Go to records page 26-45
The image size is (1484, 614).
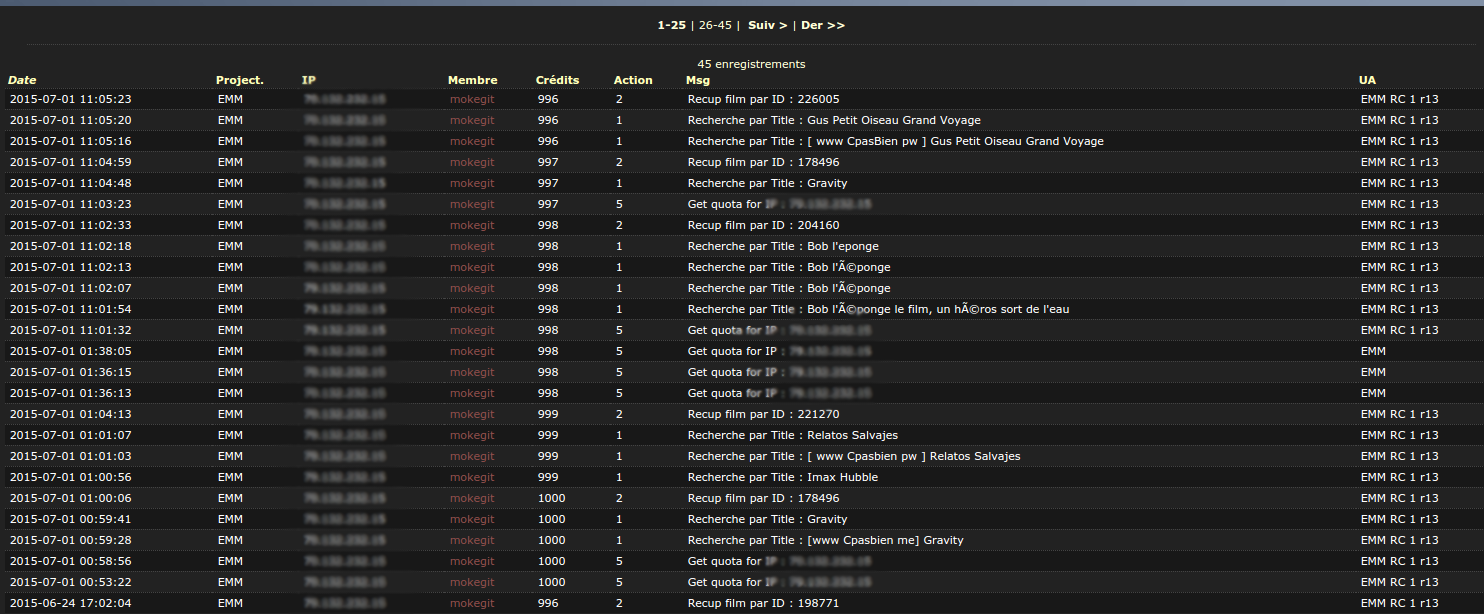click(715, 25)
